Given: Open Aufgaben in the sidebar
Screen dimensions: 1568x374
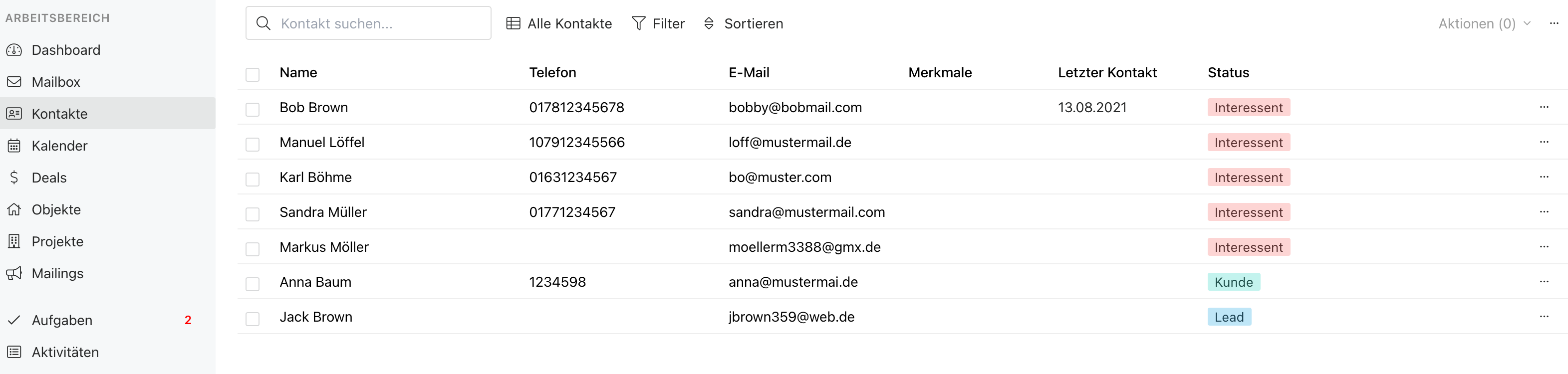Looking at the screenshot, I should (108, 321).
